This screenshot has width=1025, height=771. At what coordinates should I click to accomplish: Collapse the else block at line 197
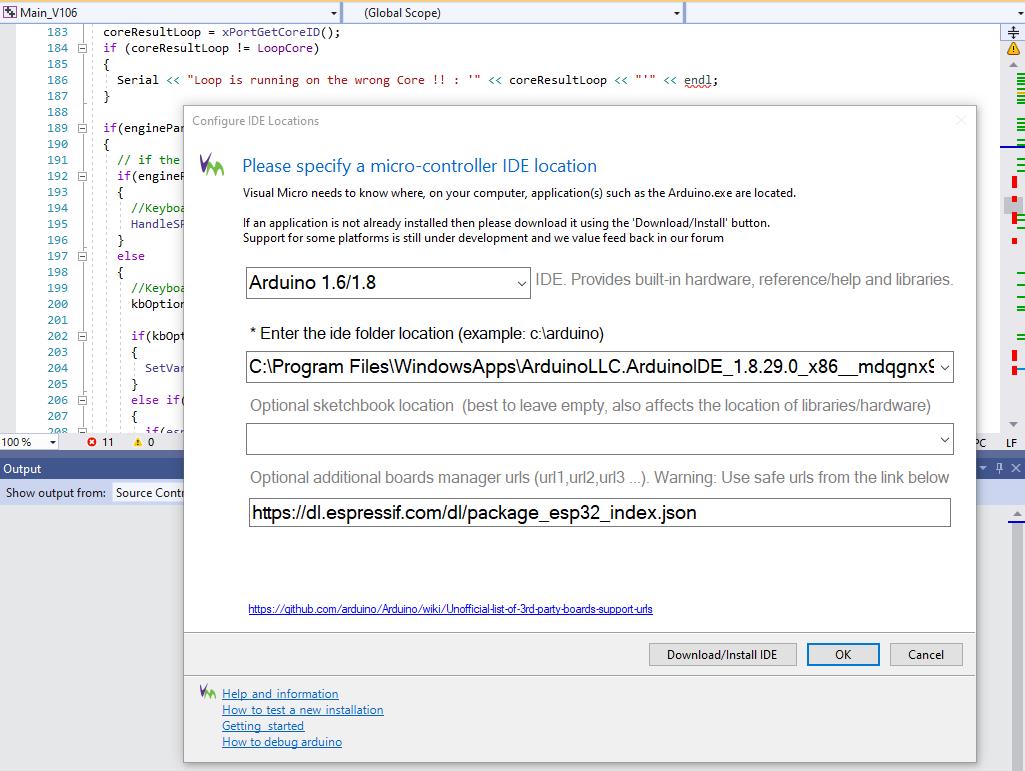click(82, 256)
